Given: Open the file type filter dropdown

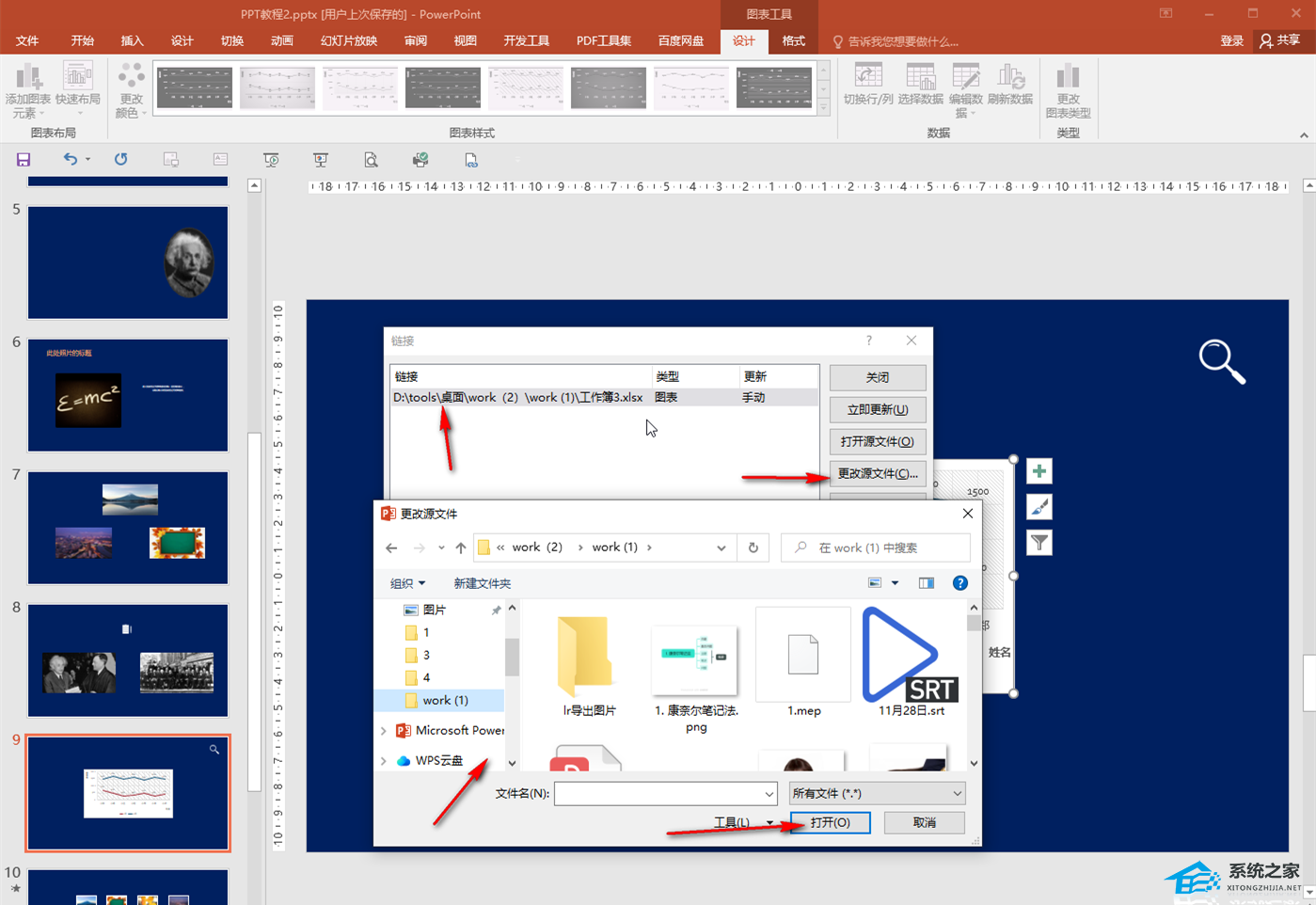Looking at the screenshot, I should pyautogui.click(x=877, y=793).
